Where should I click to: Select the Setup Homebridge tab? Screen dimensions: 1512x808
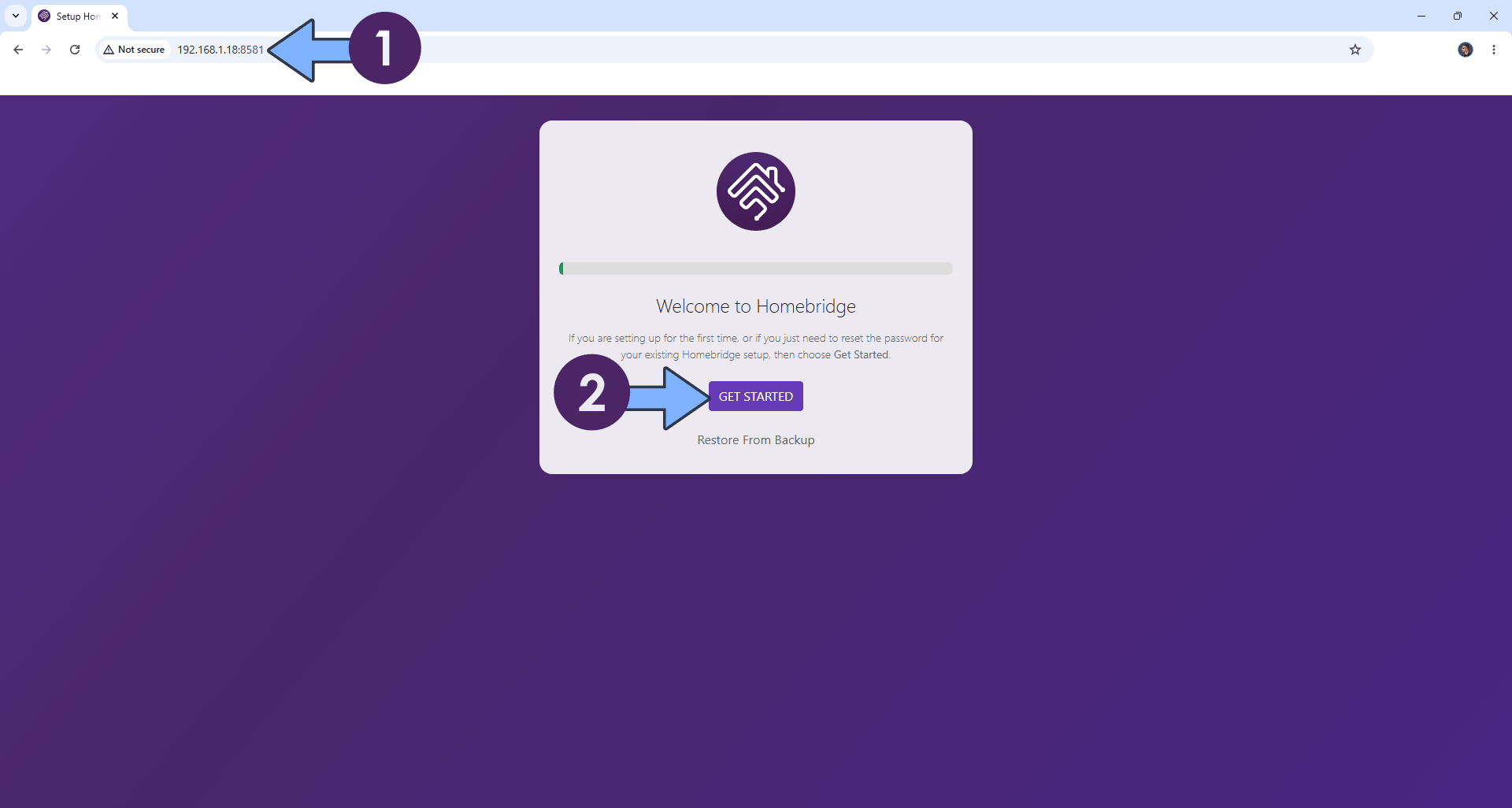[x=79, y=17]
